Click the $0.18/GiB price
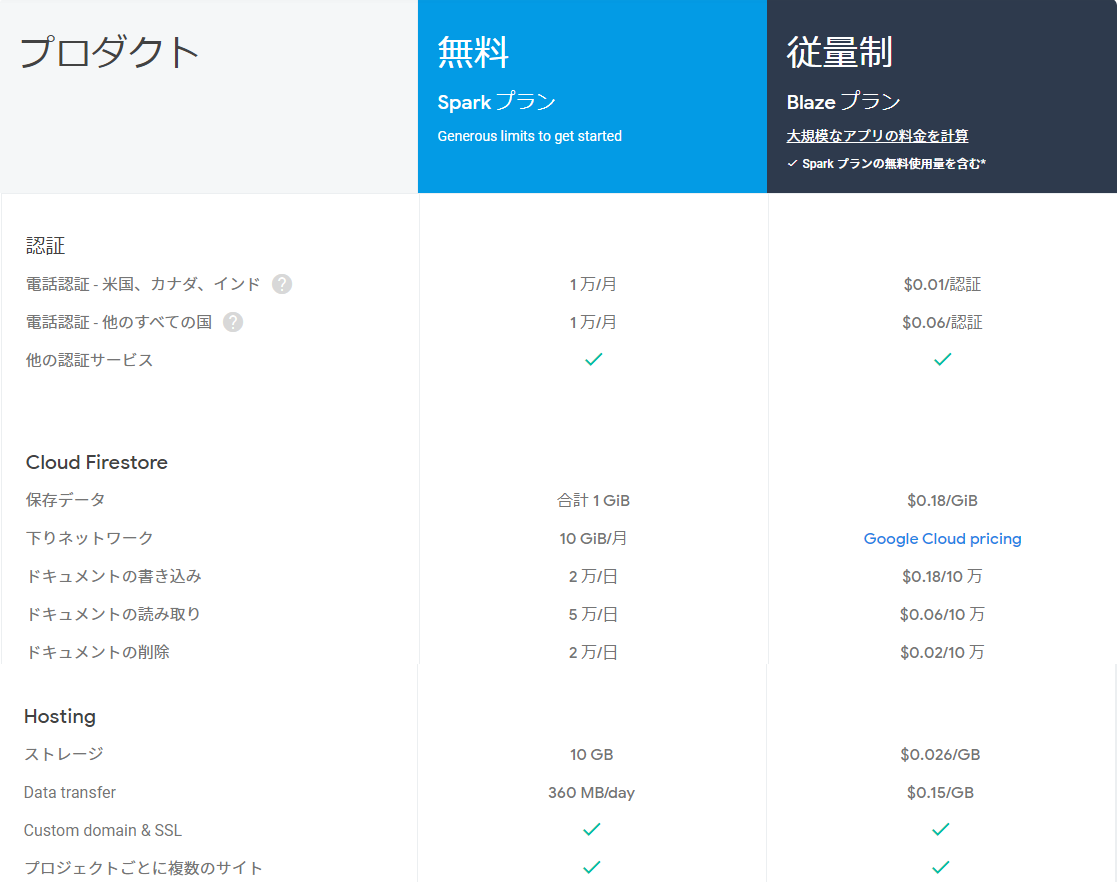1117x882 pixels. [942, 500]
